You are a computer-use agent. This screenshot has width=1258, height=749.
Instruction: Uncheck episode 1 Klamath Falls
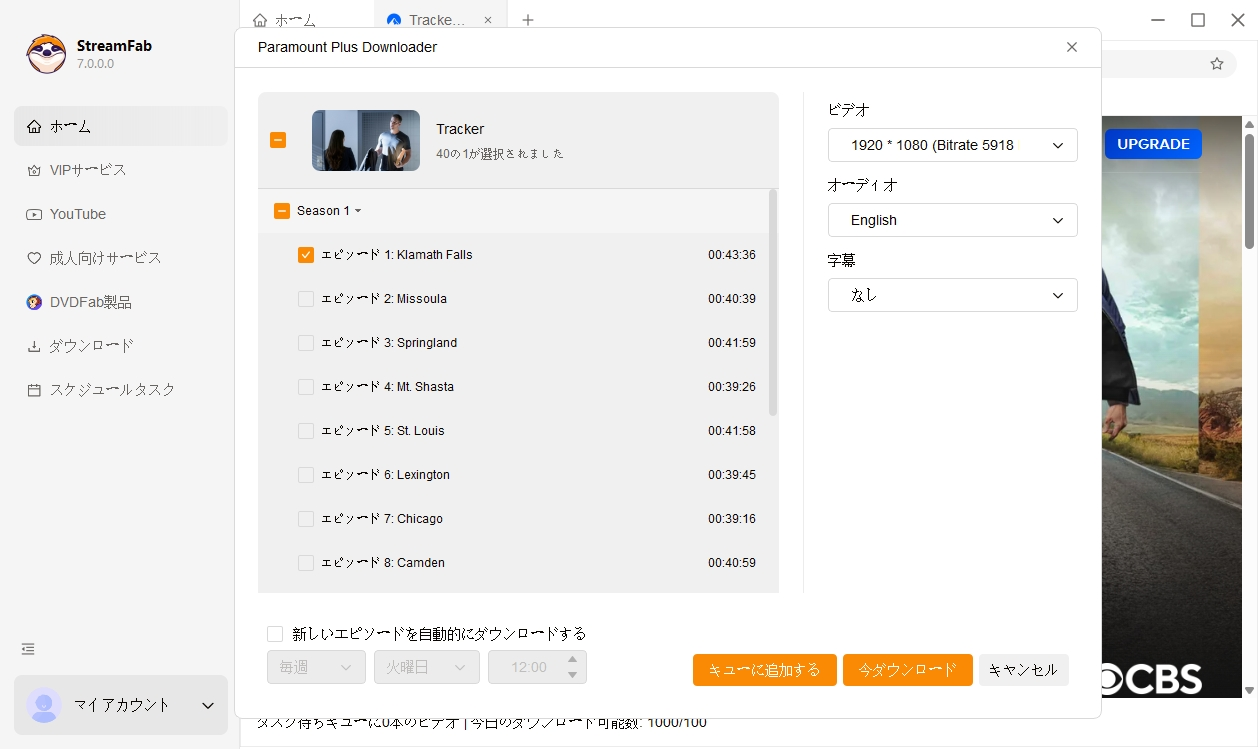306,255
